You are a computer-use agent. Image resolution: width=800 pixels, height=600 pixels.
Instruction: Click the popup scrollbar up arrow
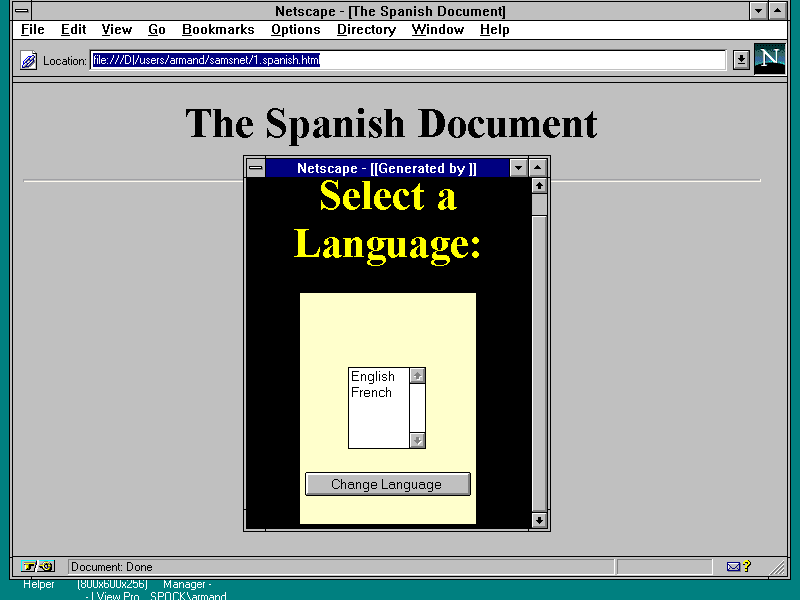539,186
